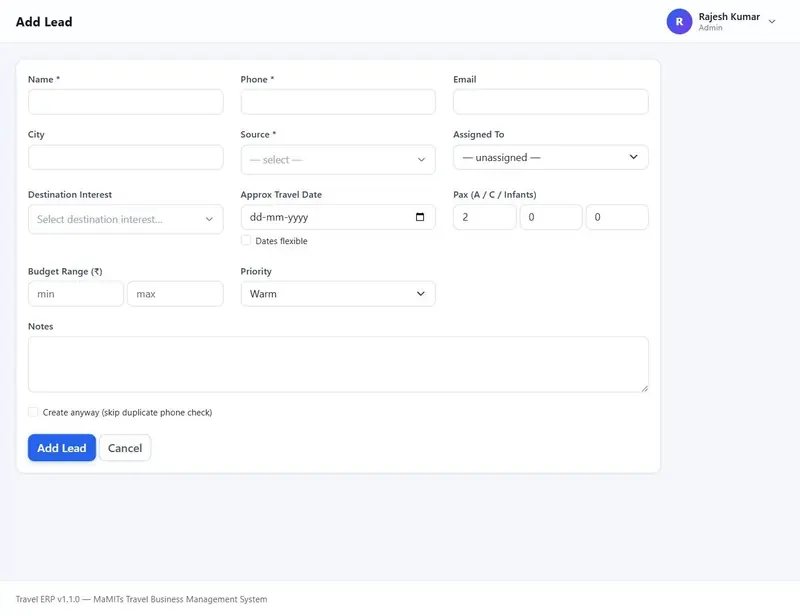Focus the Phone input field
The height and width of the screenshot is (616, 800).
[x=338, y=102]
